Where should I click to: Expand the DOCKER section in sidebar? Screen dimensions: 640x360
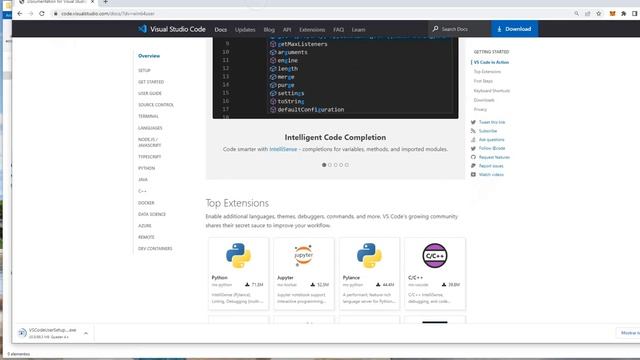pos(146,203)
